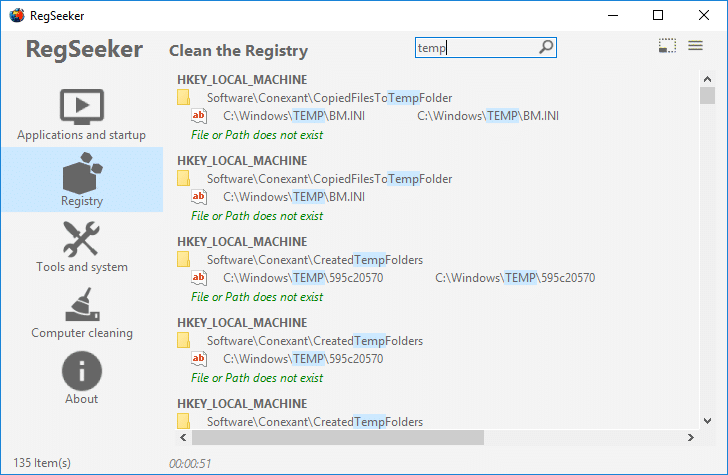The width and height of the screenshot is (728, 475).
Task: Open Tools and system wrench icon
Action: coord(81,239)
